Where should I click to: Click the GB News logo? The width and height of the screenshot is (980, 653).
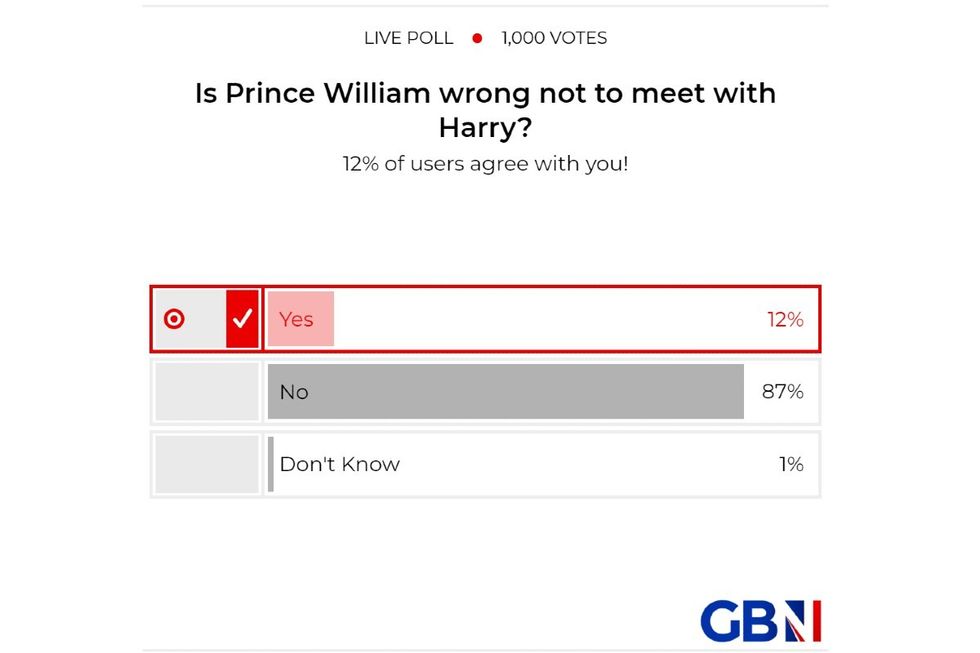click(760, 620)
